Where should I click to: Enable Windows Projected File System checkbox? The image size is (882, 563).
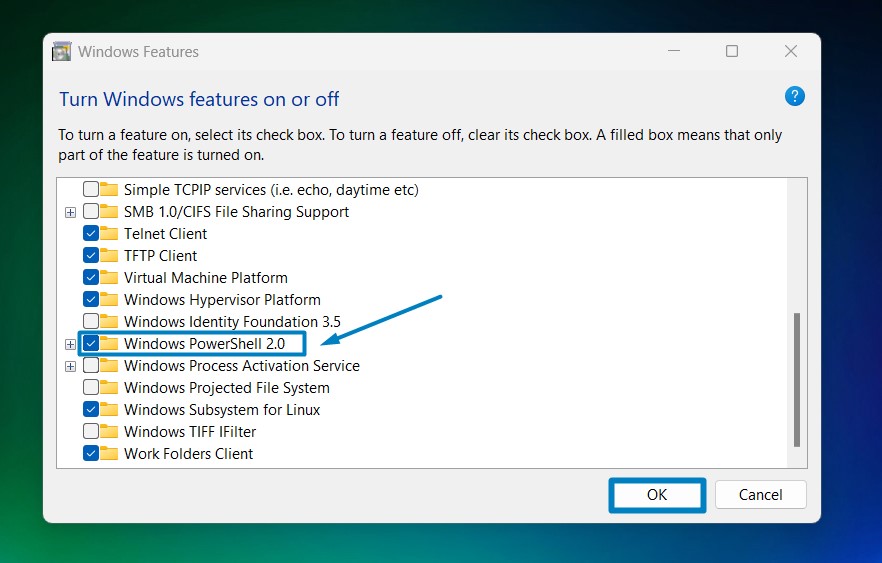click(91, 387)
